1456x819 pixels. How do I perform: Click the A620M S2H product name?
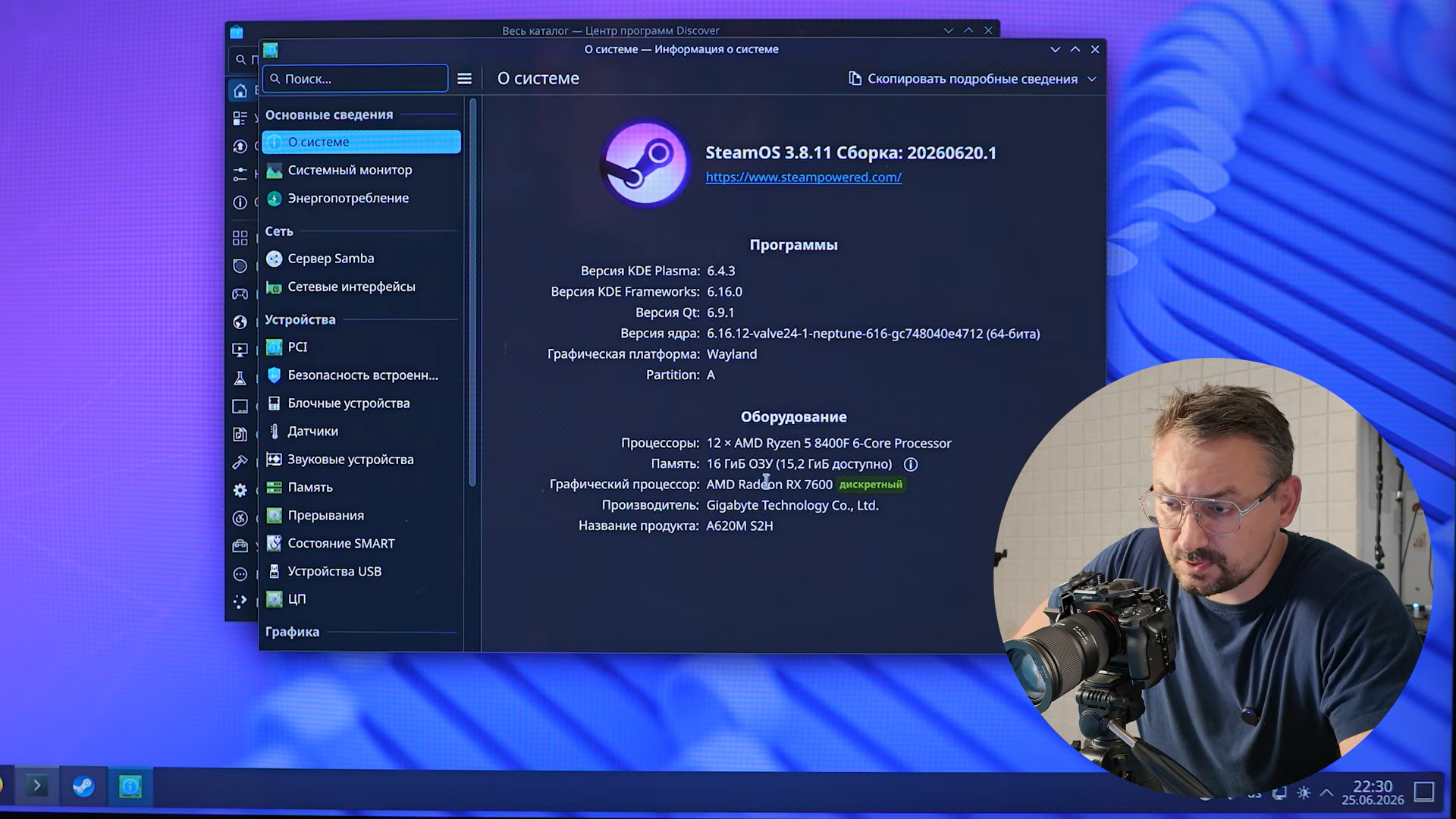pos(739,526)
